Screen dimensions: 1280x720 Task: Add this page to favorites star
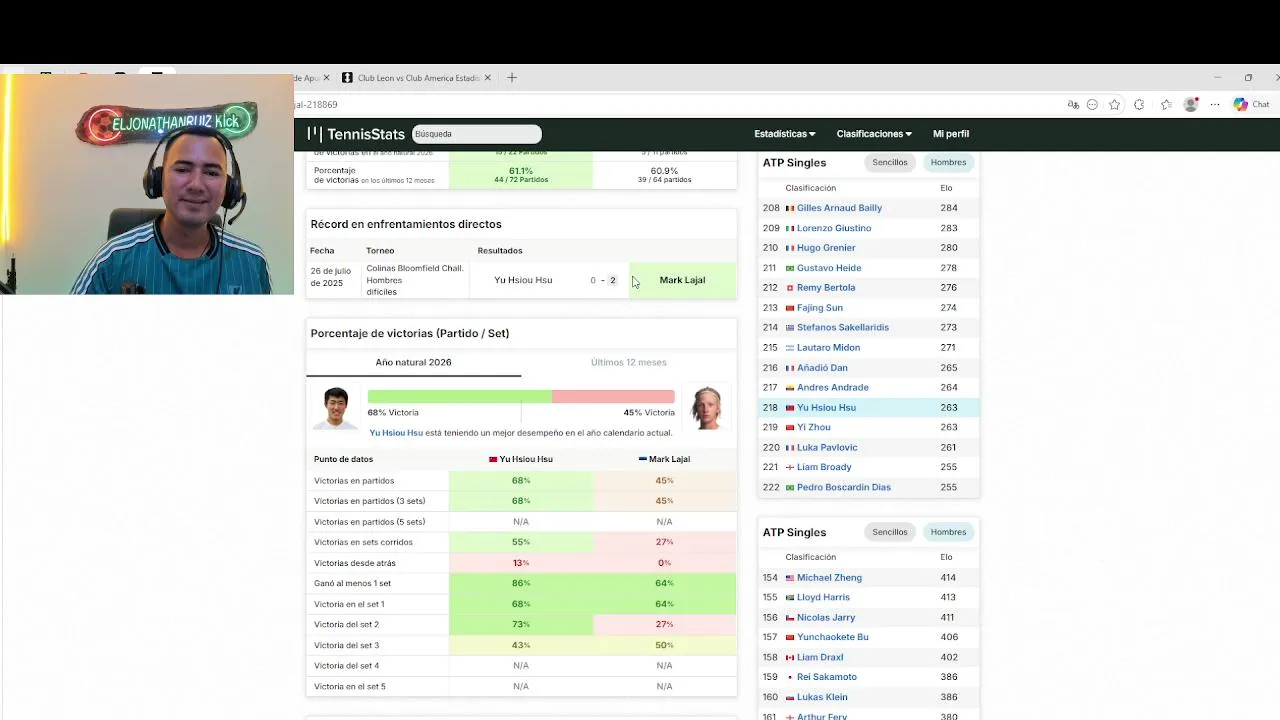pyautogui.click(x=1115, y=105)
